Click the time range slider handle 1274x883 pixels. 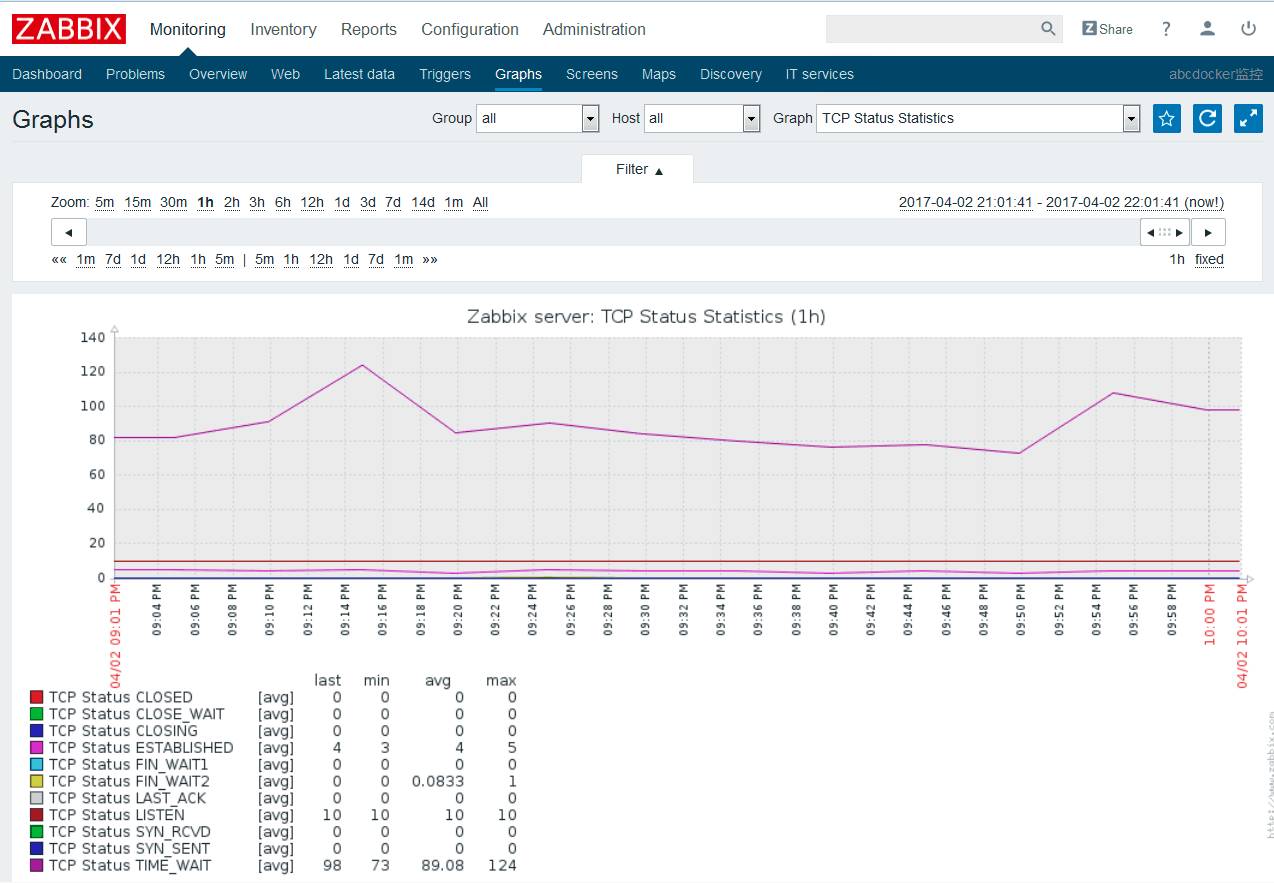point(1165,232)
